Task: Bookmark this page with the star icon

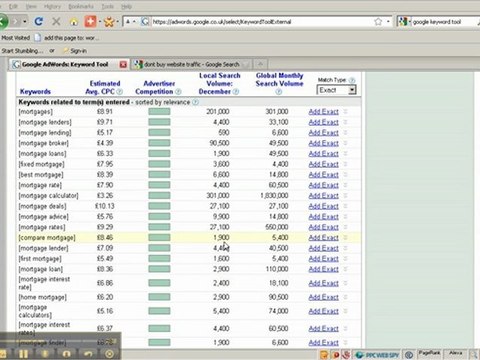Action: pos(378,22)
